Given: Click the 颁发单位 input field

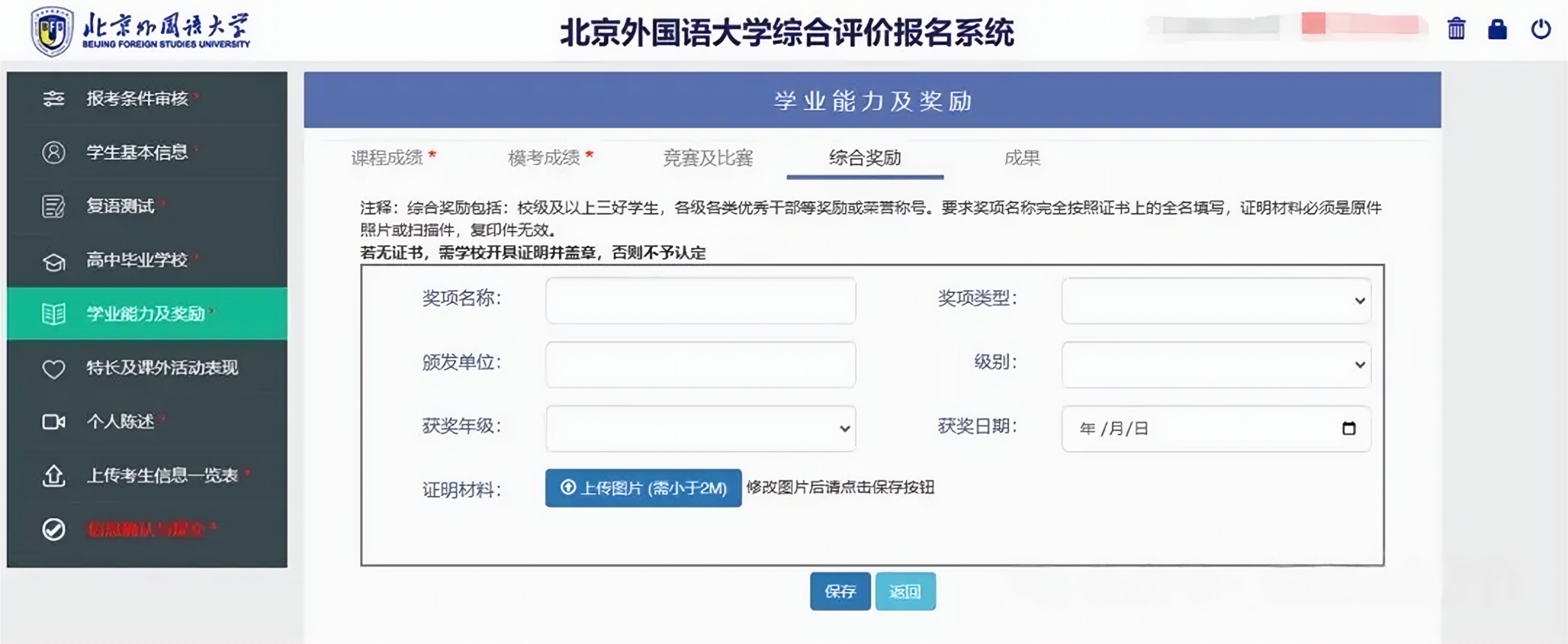Looking at the screenshot, I should (x=701, y=364).
